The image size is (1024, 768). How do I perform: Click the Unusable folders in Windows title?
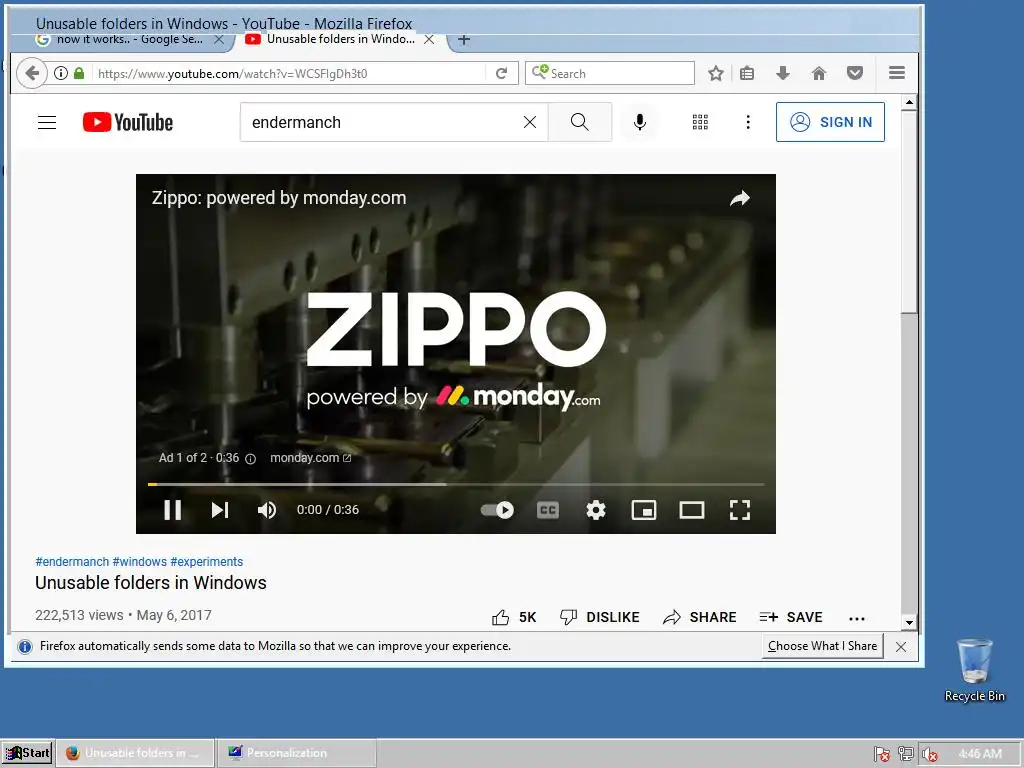pos(151,583)
